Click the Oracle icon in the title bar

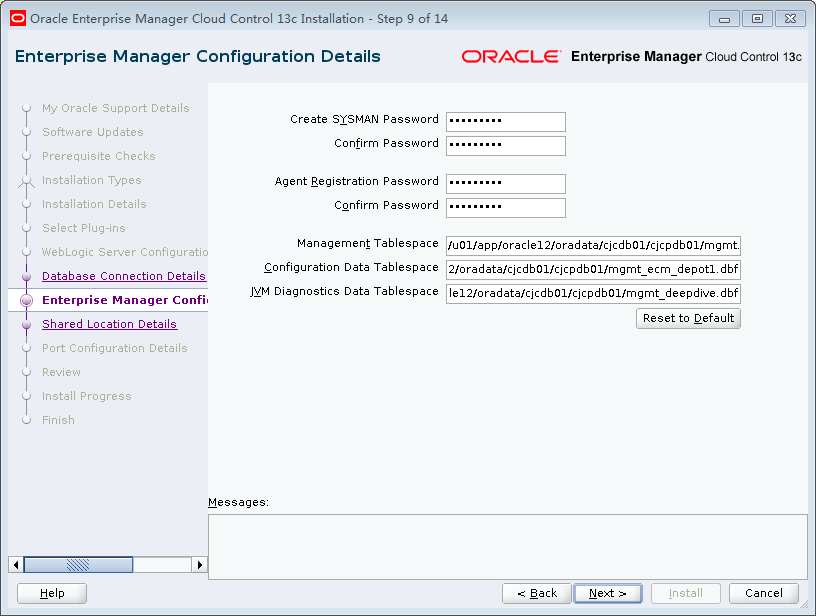(x=16, y=17)
